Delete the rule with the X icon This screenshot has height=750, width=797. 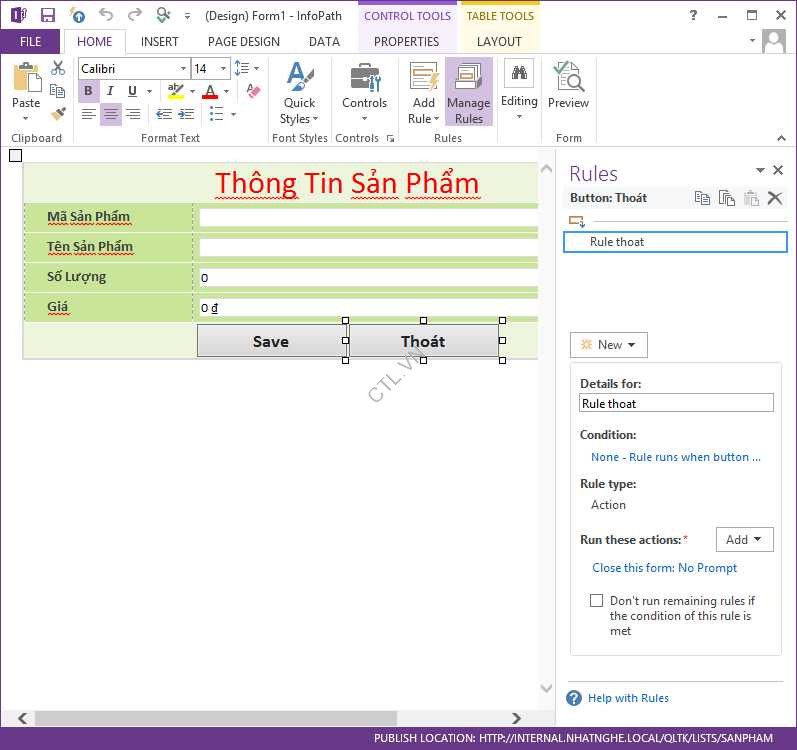coord(774,198)
